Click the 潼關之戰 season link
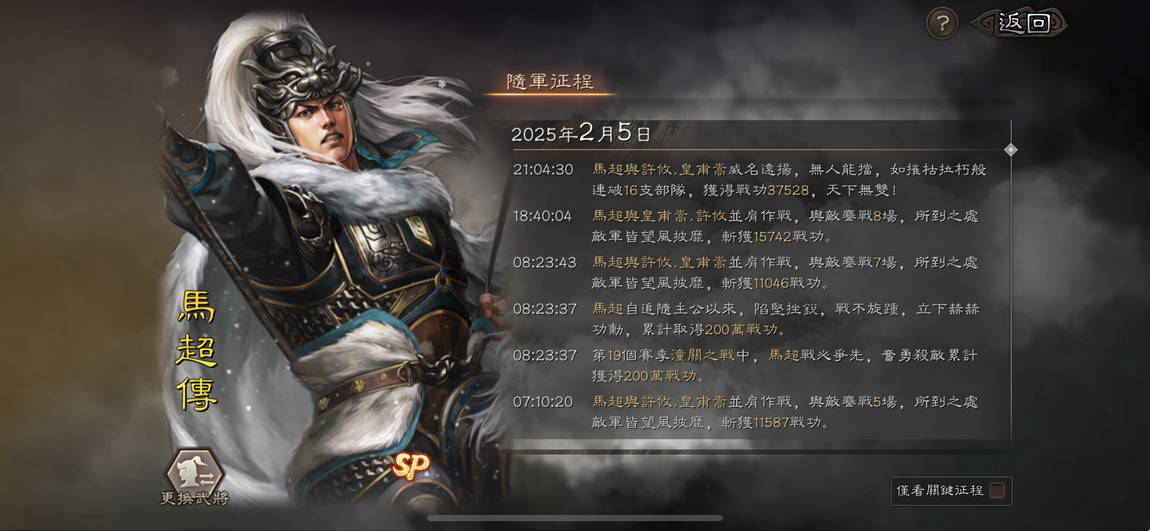 point(729,356)
